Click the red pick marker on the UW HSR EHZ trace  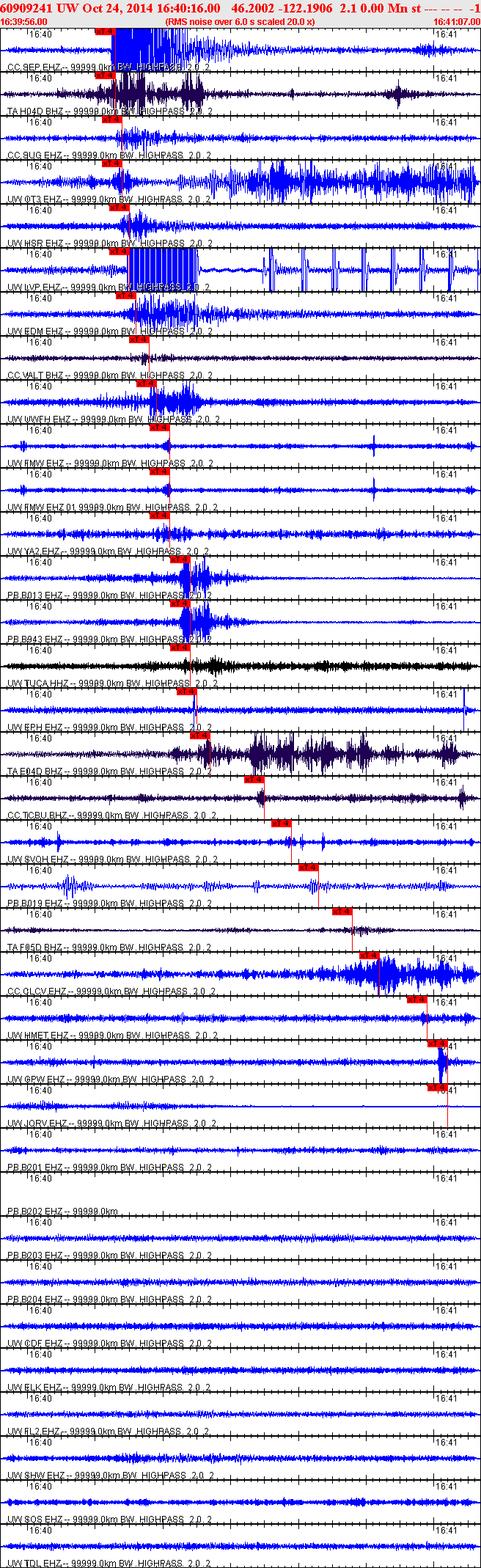pos(119,208)
